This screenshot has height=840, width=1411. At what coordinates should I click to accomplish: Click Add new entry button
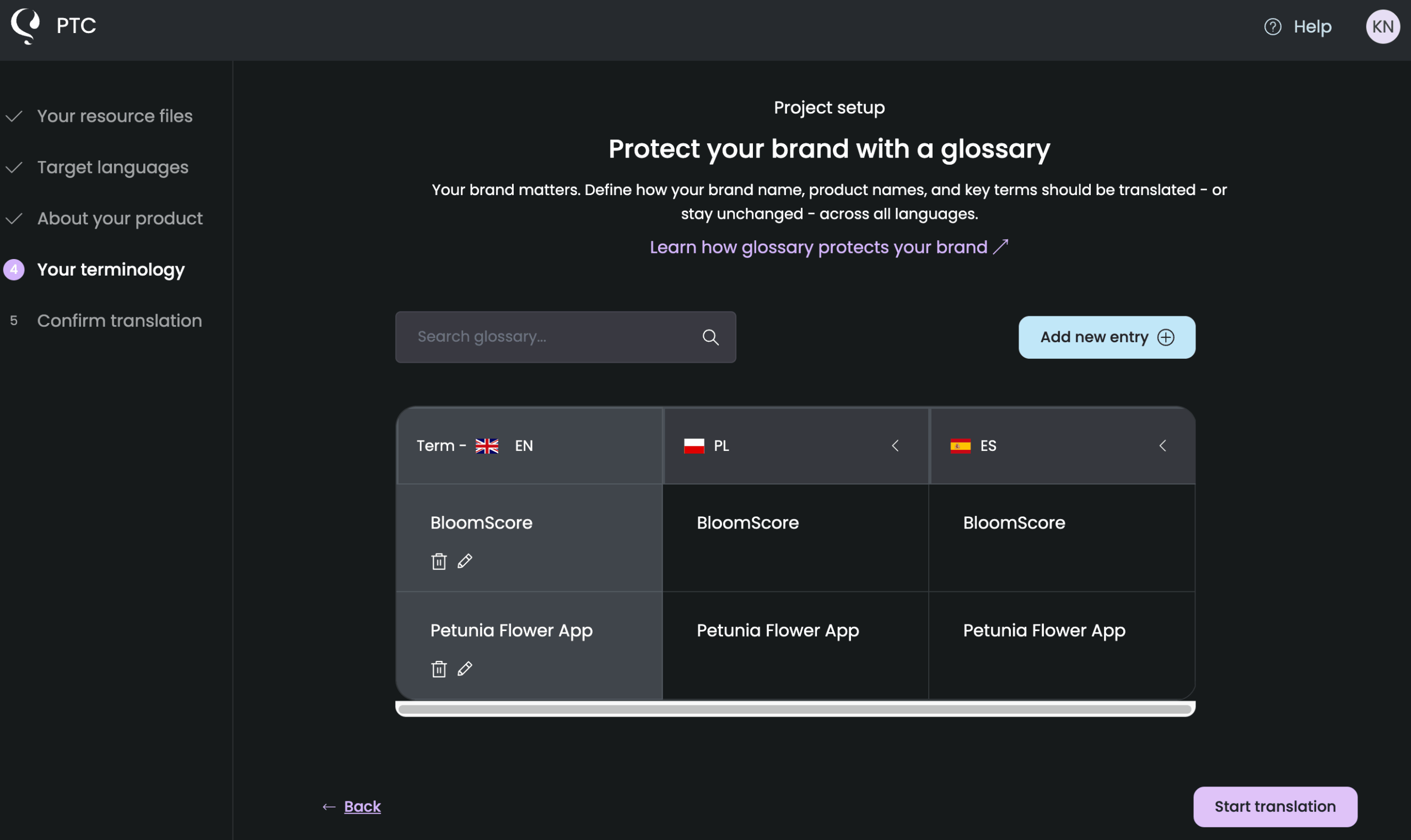[x=1107, y=337]
